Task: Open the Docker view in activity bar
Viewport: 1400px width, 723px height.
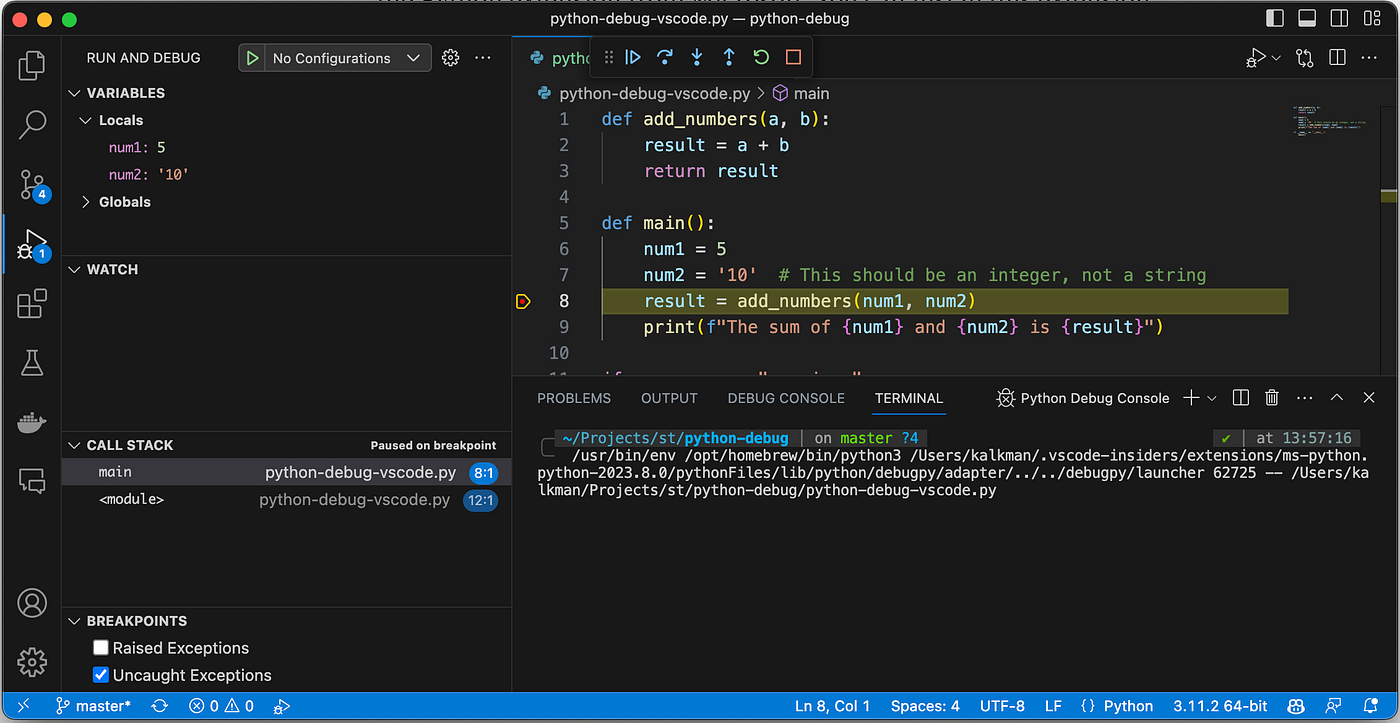Action: (32, 423)
